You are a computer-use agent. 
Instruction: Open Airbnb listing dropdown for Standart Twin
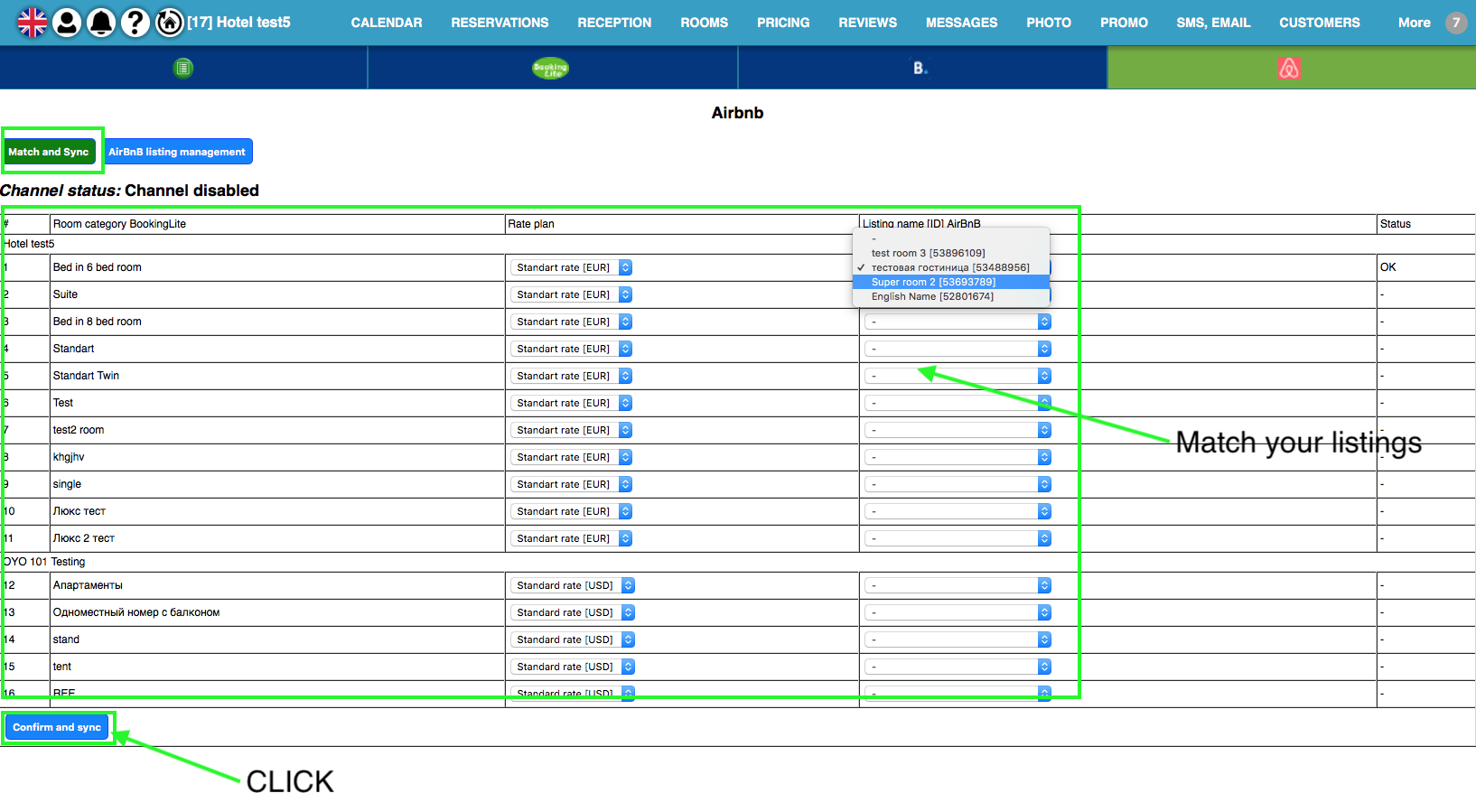[958, 376]
